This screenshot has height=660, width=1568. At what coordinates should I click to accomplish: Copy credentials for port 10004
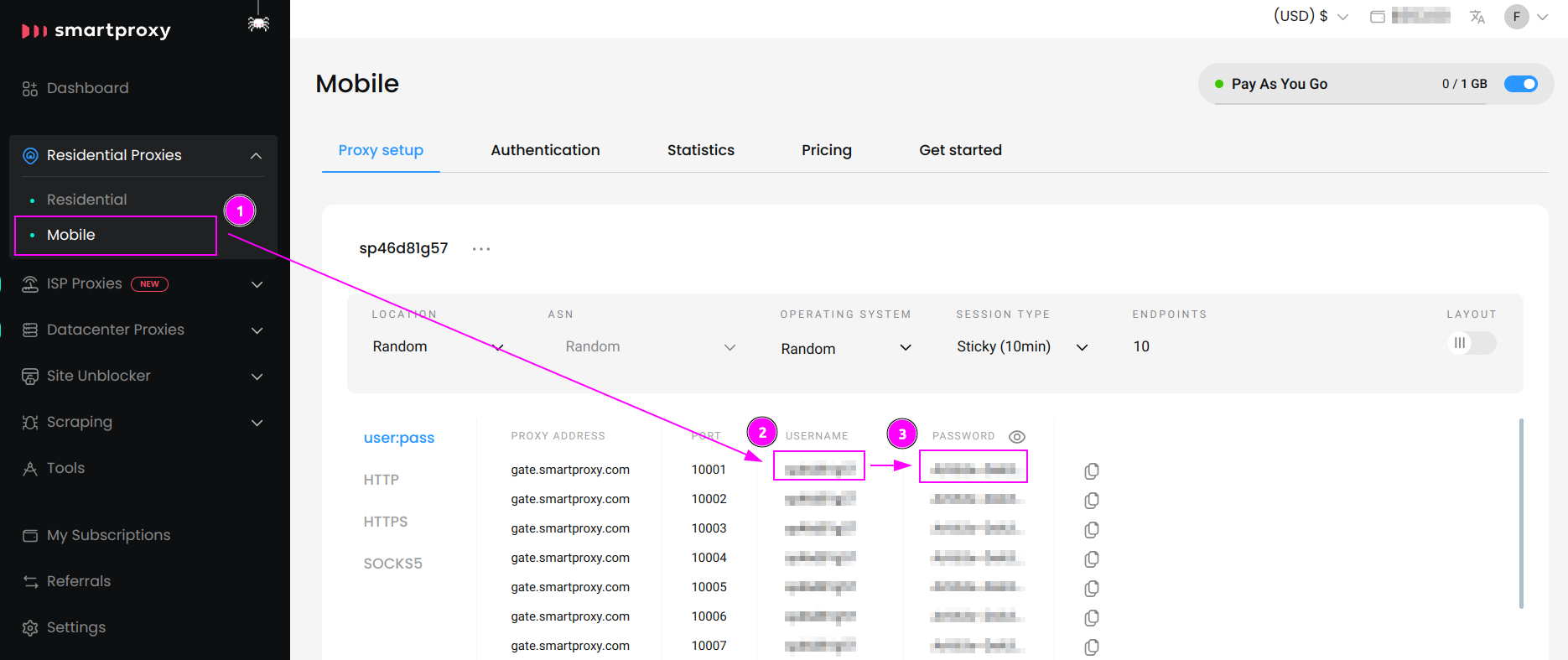(x=1092, y=559)
